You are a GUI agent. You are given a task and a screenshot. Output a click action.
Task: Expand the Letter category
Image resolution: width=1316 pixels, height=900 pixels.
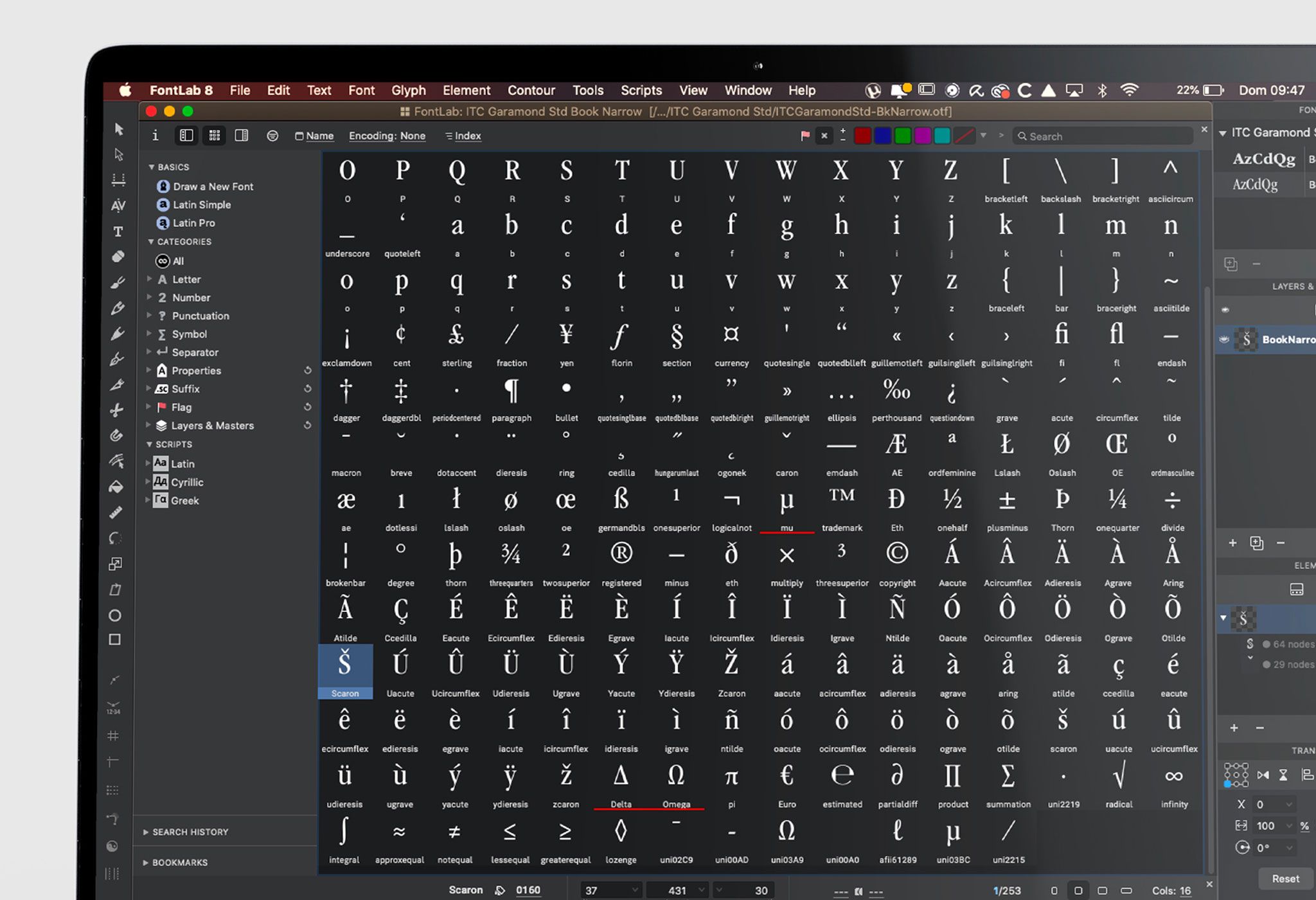click(x=150, y=279)
